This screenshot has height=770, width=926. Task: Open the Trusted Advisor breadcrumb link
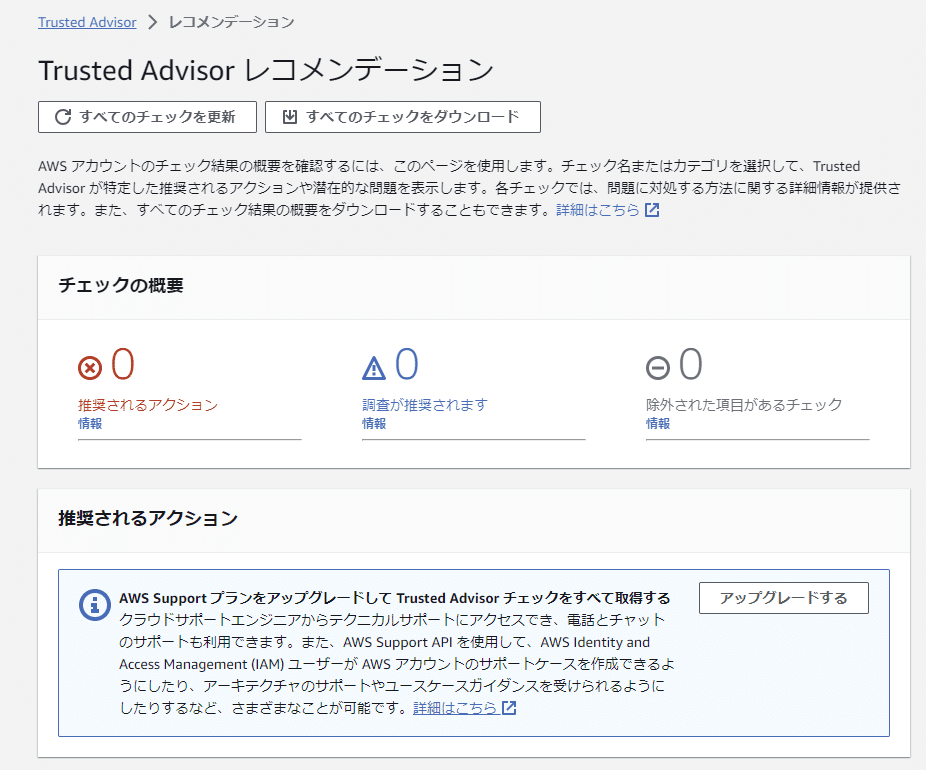pos(87,22)
